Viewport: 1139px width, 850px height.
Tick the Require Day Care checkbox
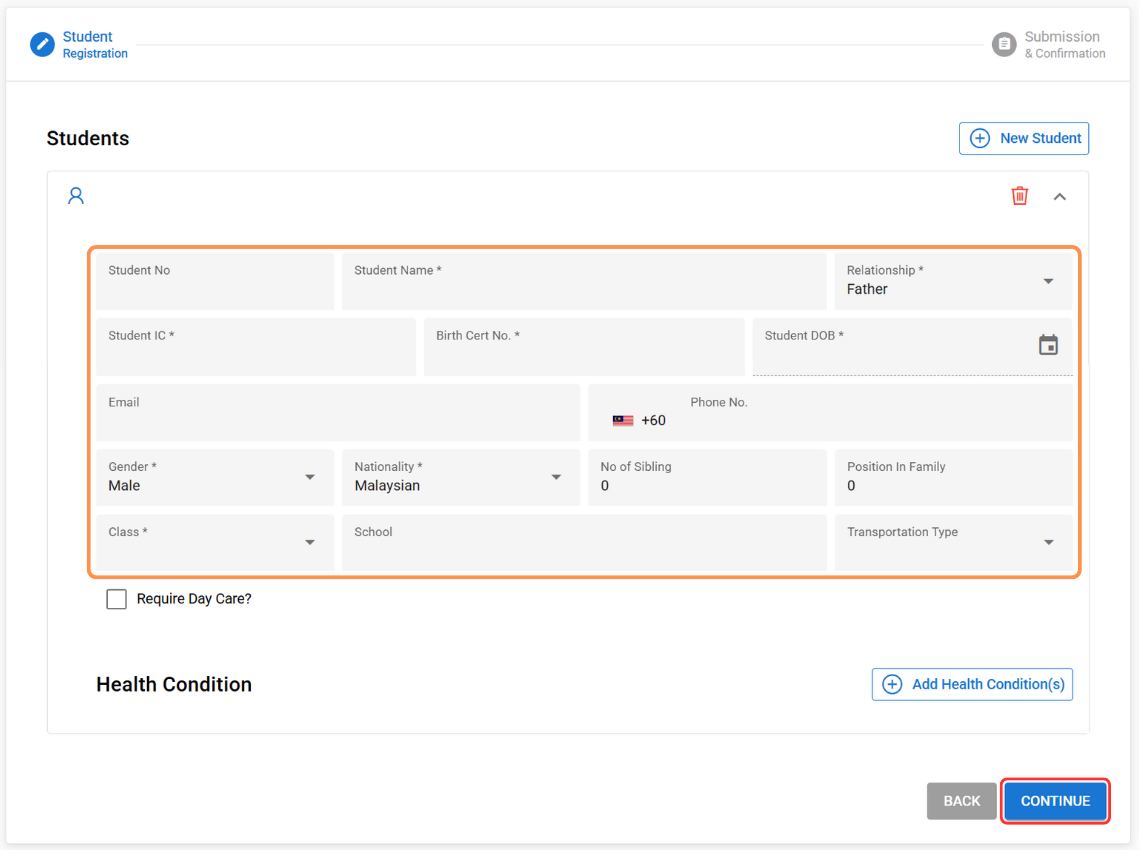[117, 599]
